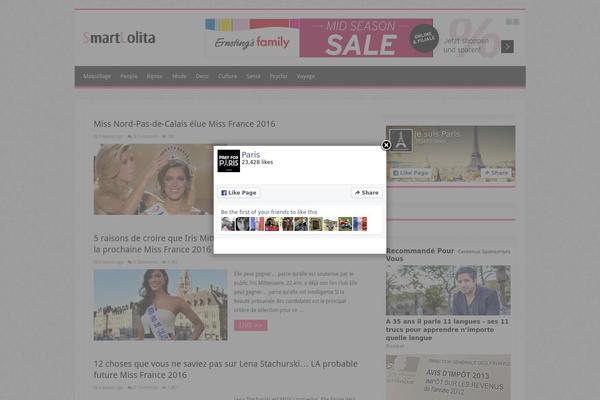The width and height of the screenshot is (600, 400).
Task: Open the Paris page title link
Action: tap(251, 155)
